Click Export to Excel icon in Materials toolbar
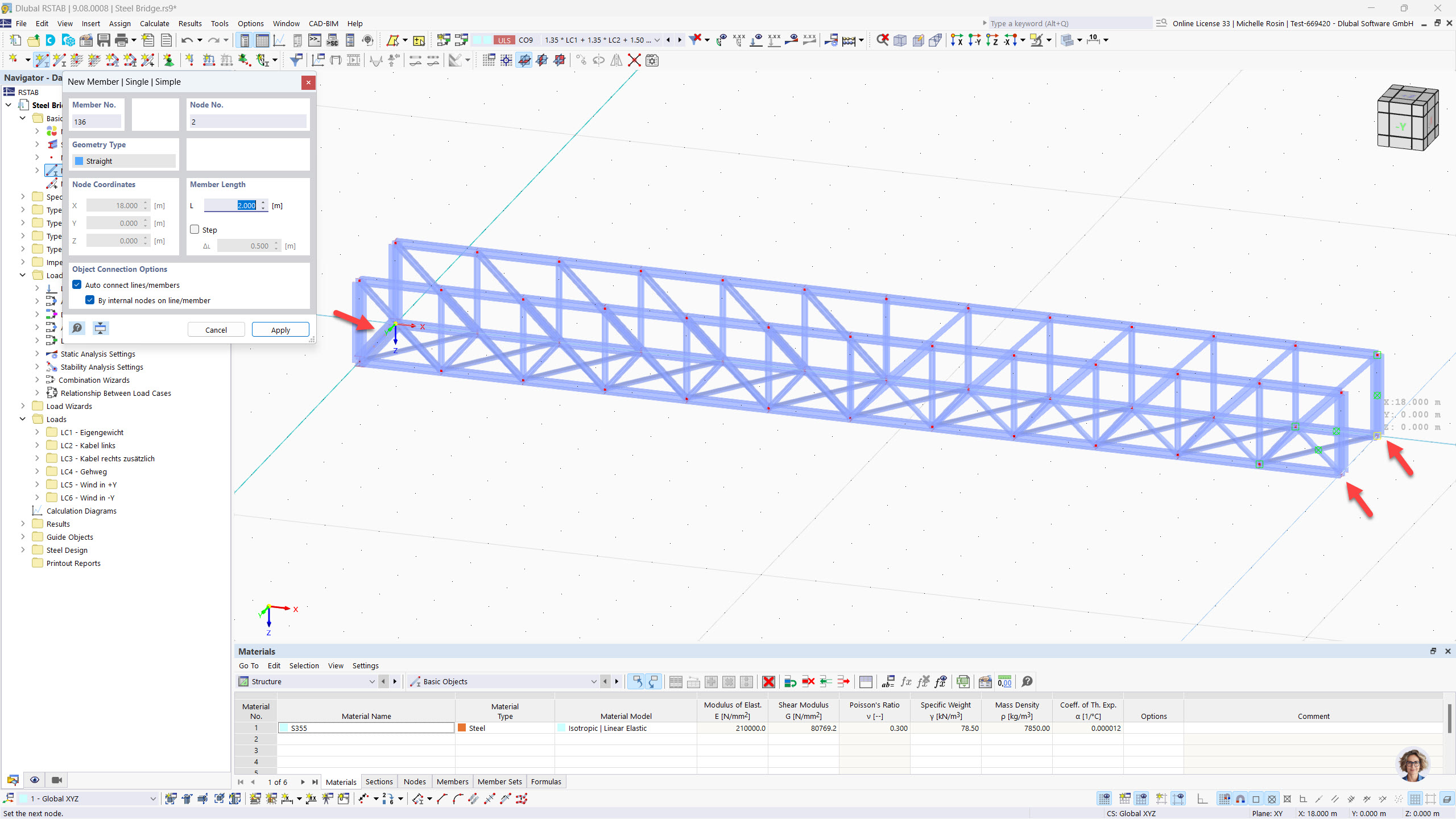The width and height of the screenshot is (1456, 819). [x=963, y=682]
